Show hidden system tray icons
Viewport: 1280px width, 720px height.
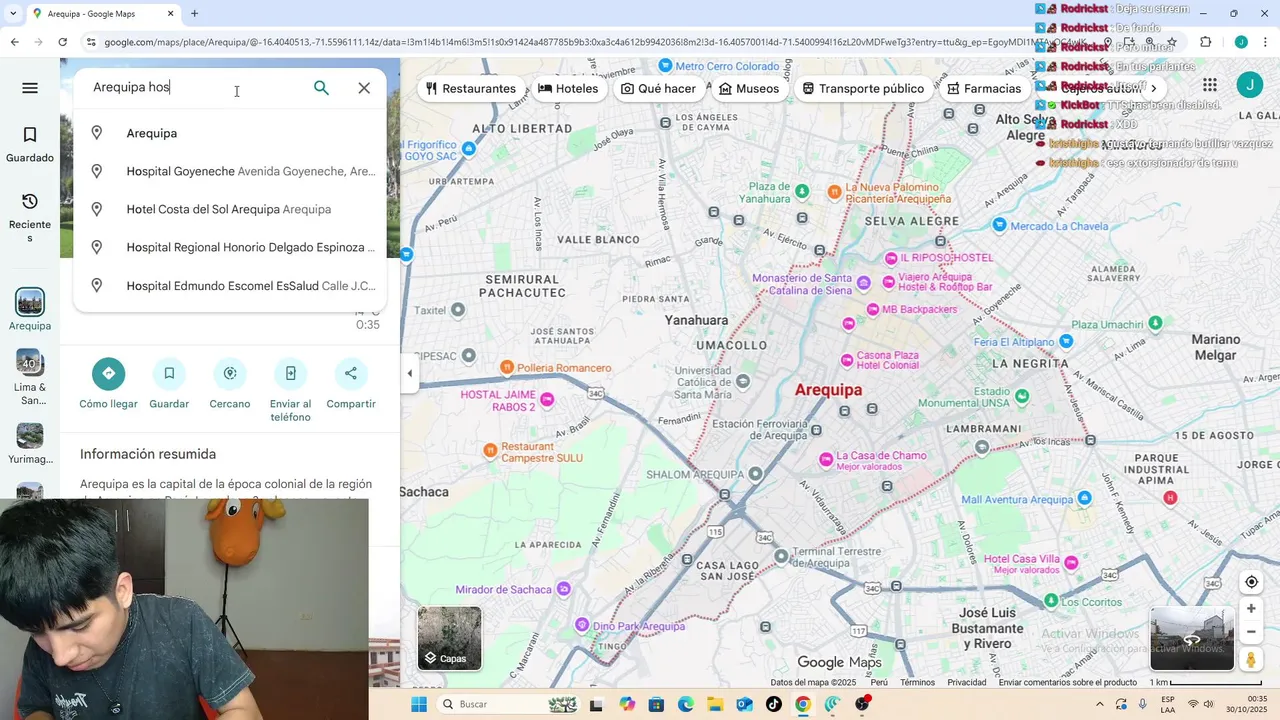coord(1100,704)
